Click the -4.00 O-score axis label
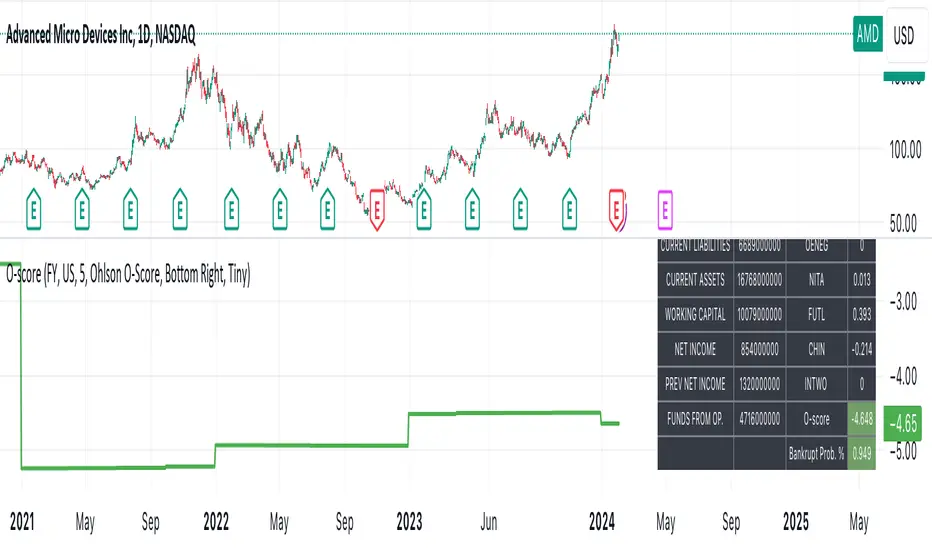 point(903,376)
